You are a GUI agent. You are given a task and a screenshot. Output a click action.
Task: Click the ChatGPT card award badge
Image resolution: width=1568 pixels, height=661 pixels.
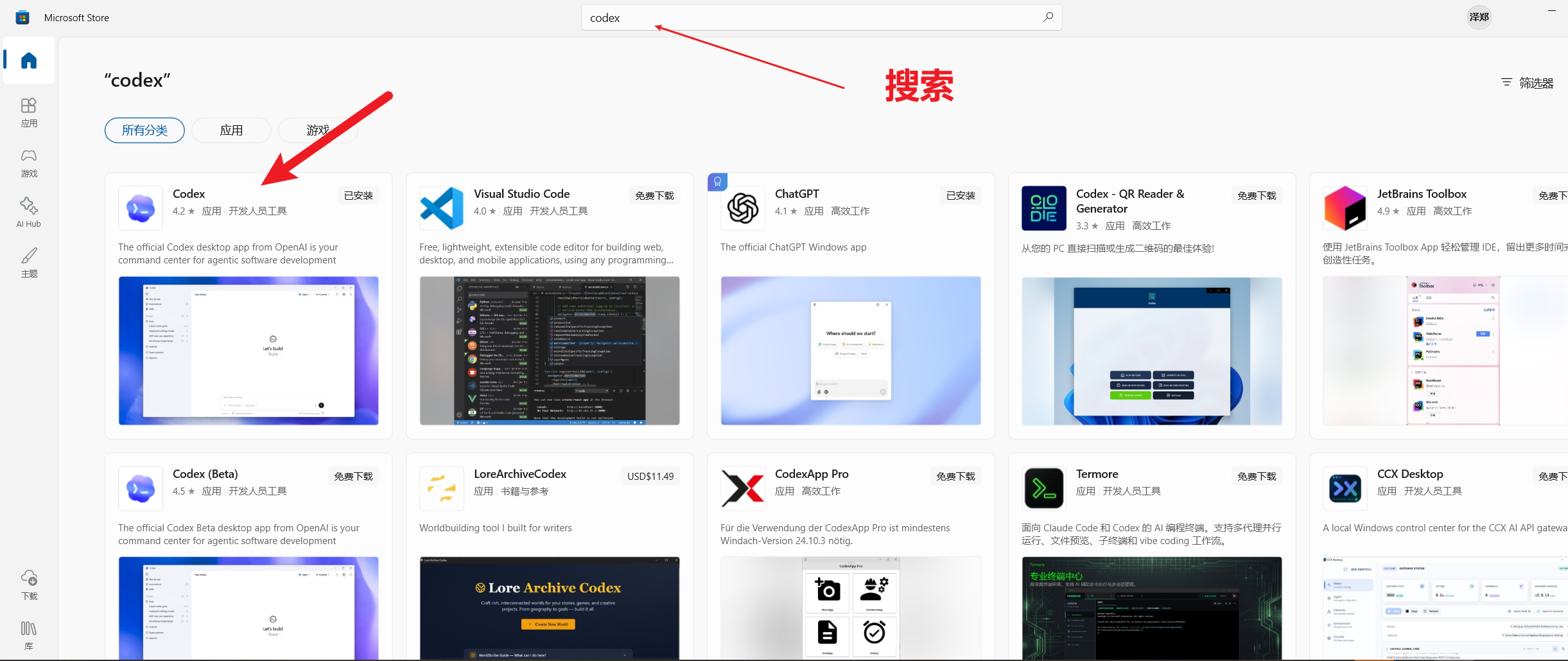click(717, 182)
